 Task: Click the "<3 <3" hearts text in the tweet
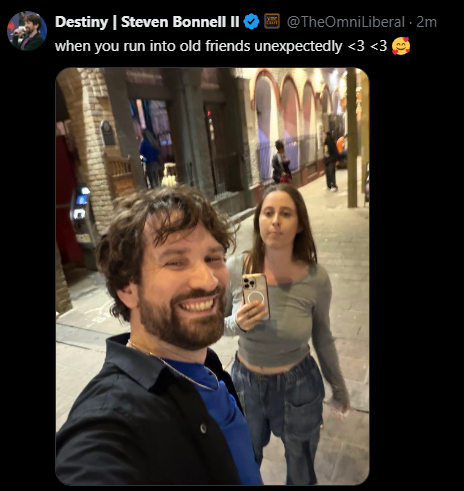[x=367, y=46]
